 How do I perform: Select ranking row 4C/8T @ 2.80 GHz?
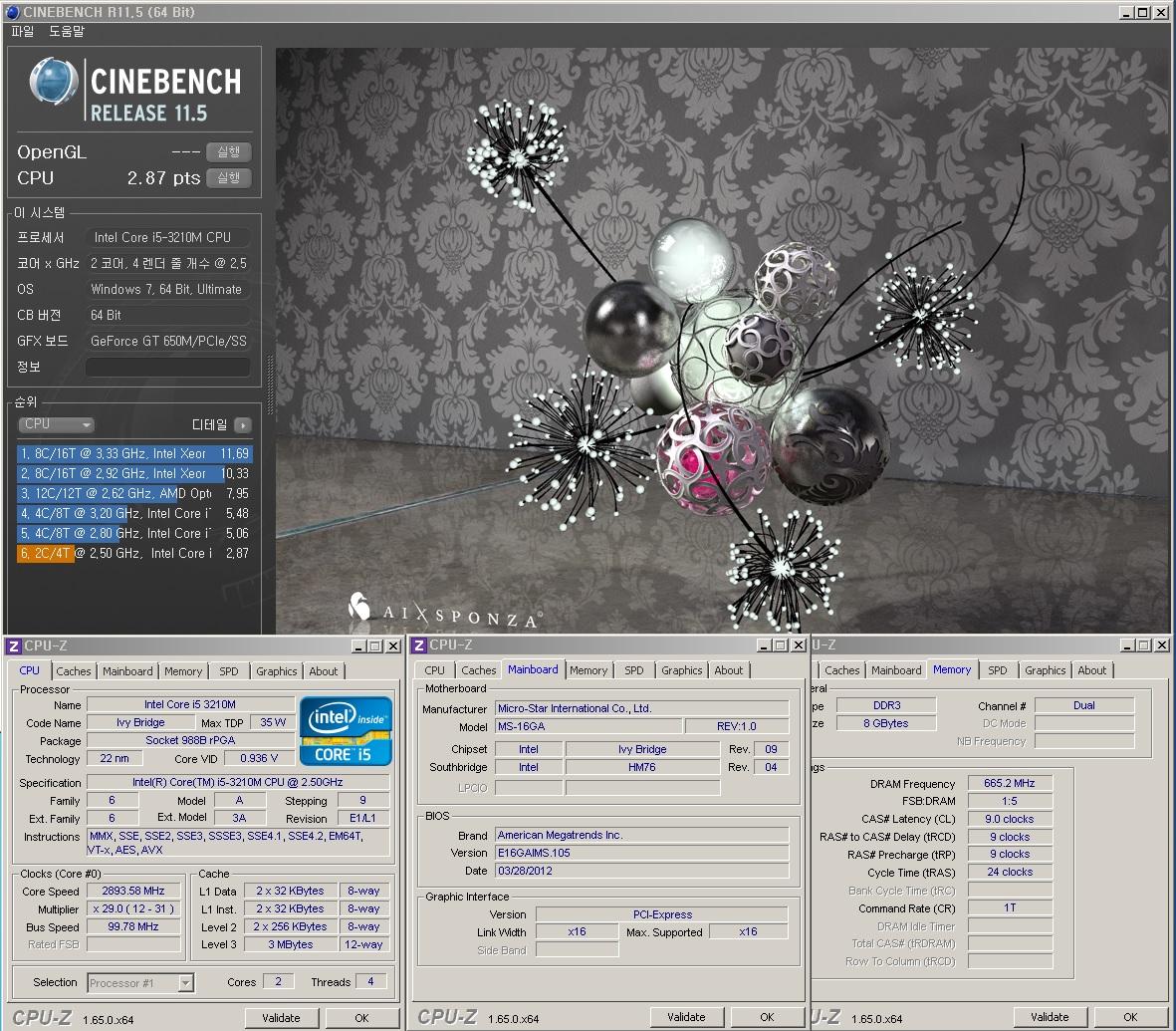point(134,534)
